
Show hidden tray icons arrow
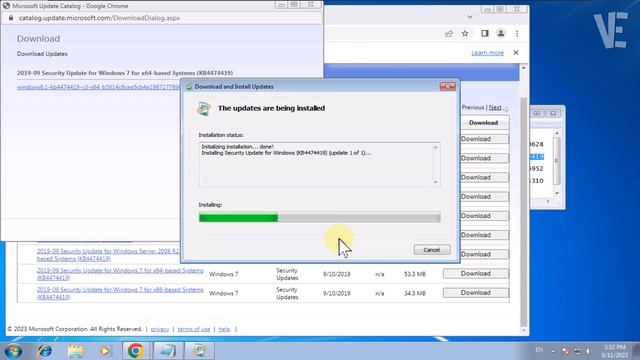pyautogui.click(x=553, y=351)
